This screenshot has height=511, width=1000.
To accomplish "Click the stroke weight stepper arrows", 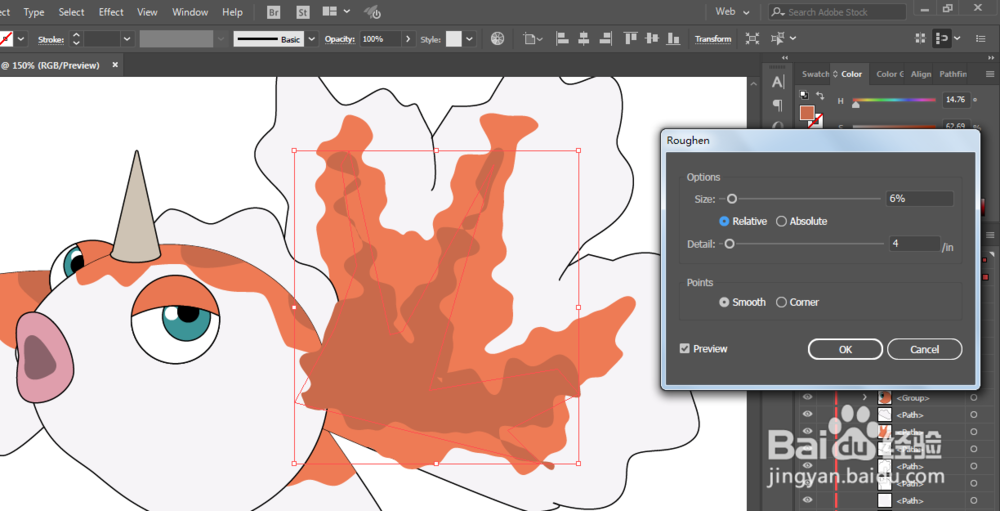I will [x=76, y=39].
